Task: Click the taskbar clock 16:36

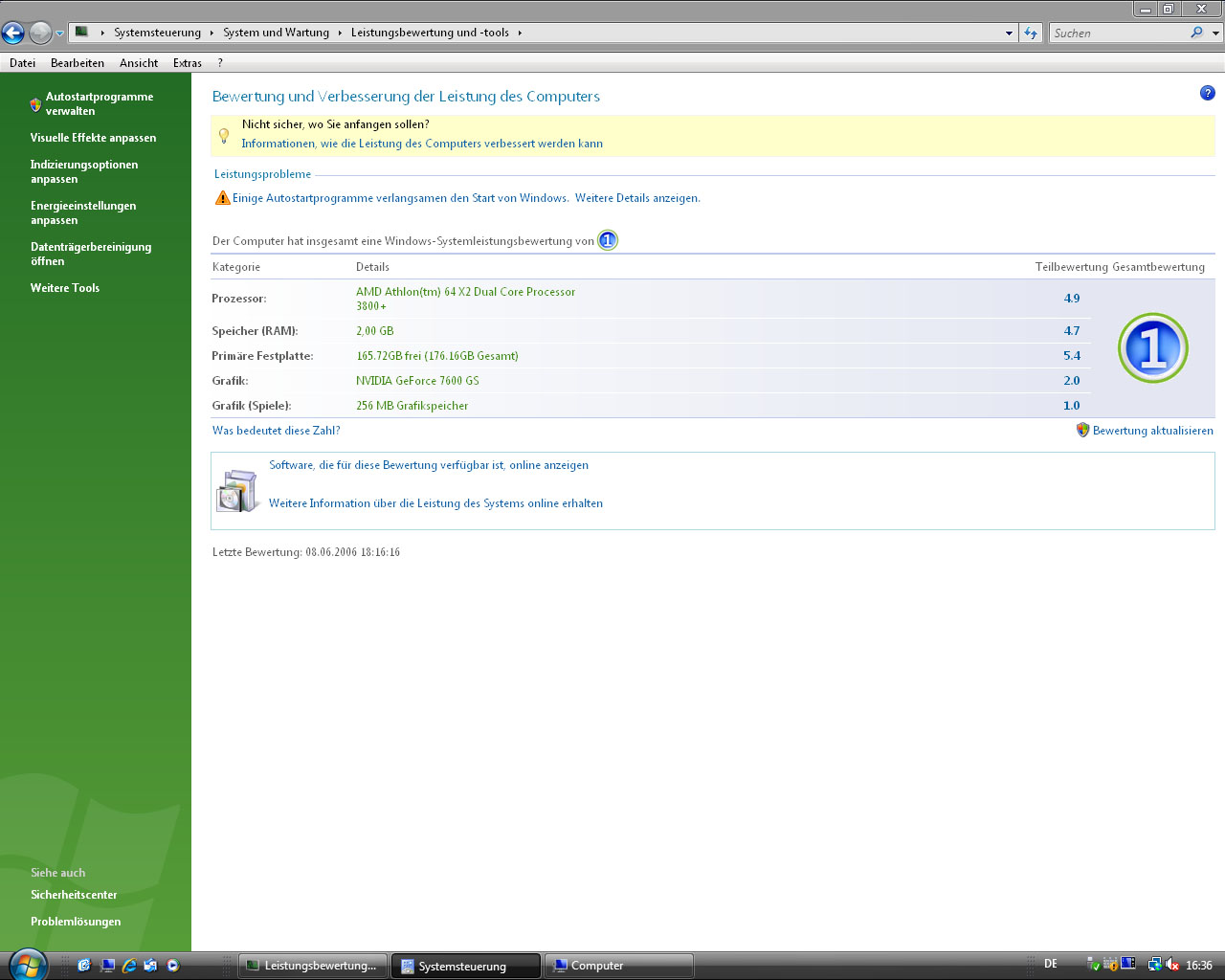Action: tap(1199, 966)
